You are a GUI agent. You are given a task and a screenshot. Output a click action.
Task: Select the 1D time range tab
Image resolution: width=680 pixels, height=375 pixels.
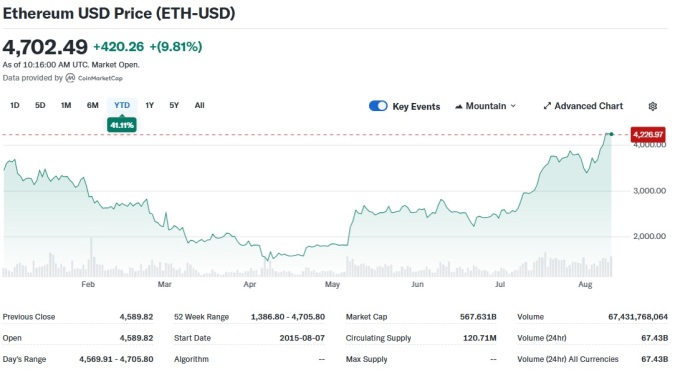(15, 105)
